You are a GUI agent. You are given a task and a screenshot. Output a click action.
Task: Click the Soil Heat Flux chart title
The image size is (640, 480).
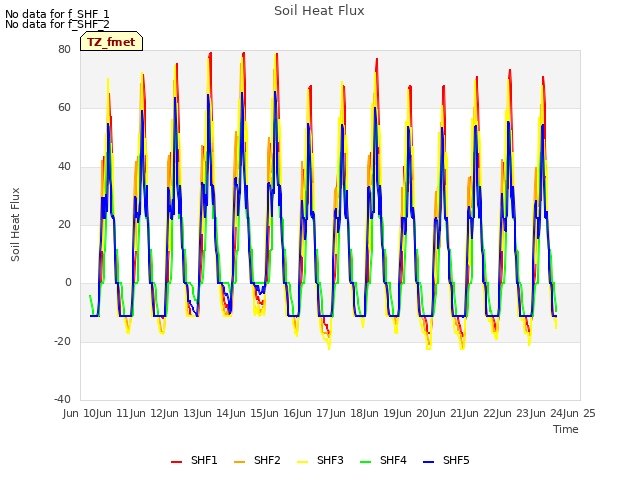(319, 11)
